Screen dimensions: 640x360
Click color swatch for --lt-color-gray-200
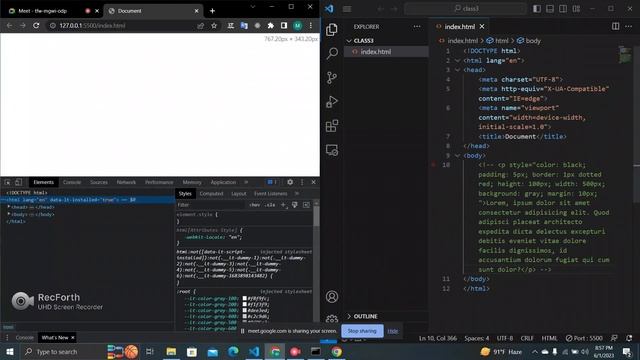244,304
